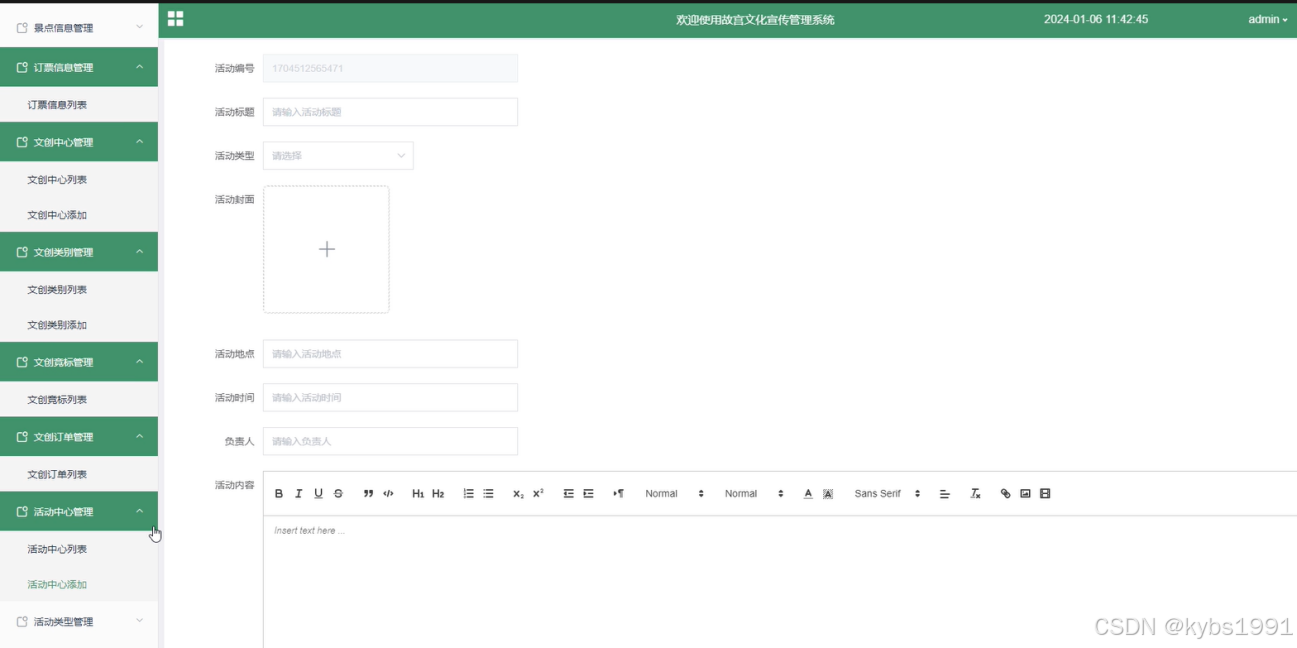Toggle bold formatting in the editor
1297x648 pixels.
279,494
